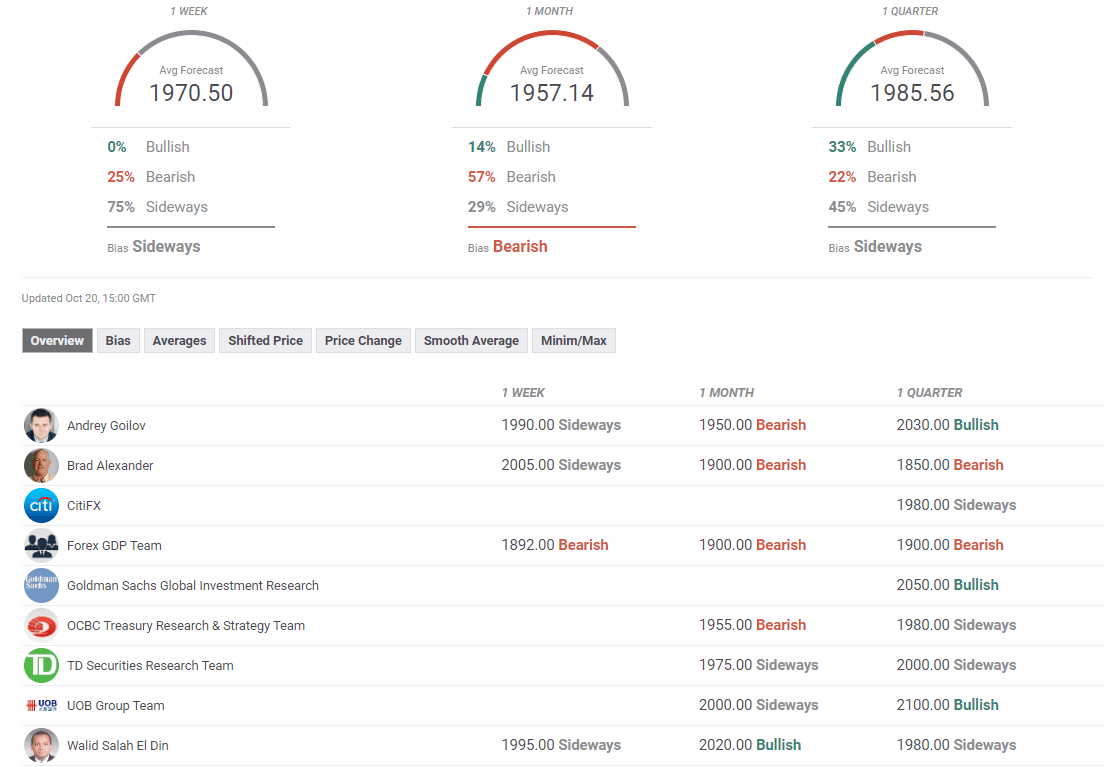Viewport: 1108px width, 767px height.
Task: Open Goldman Sachs Global Investment Research link
Action: click(x=193, y=586)
